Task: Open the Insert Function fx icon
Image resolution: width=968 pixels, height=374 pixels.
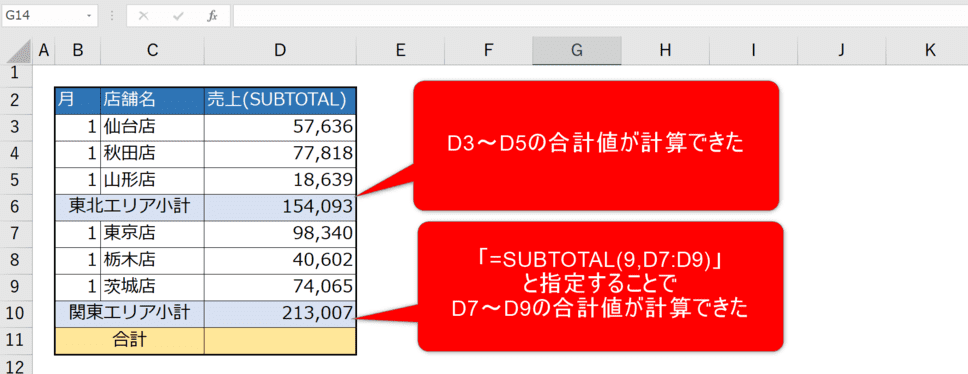Action: (x=212, y=16)
